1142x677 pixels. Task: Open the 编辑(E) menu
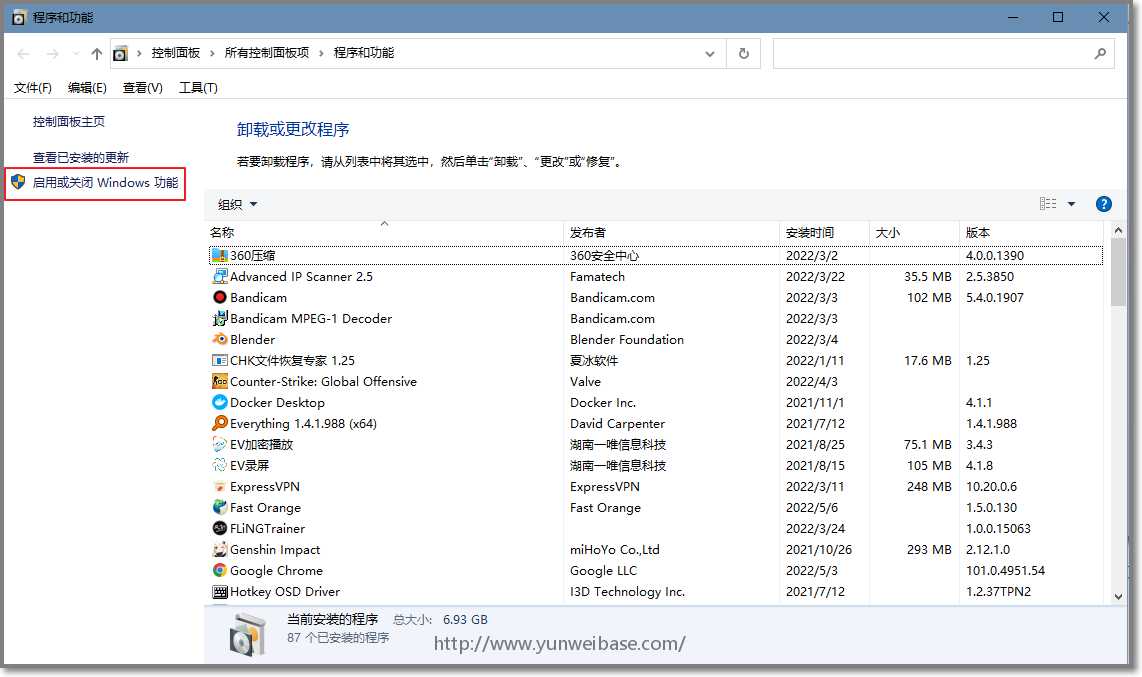point(87,88)
